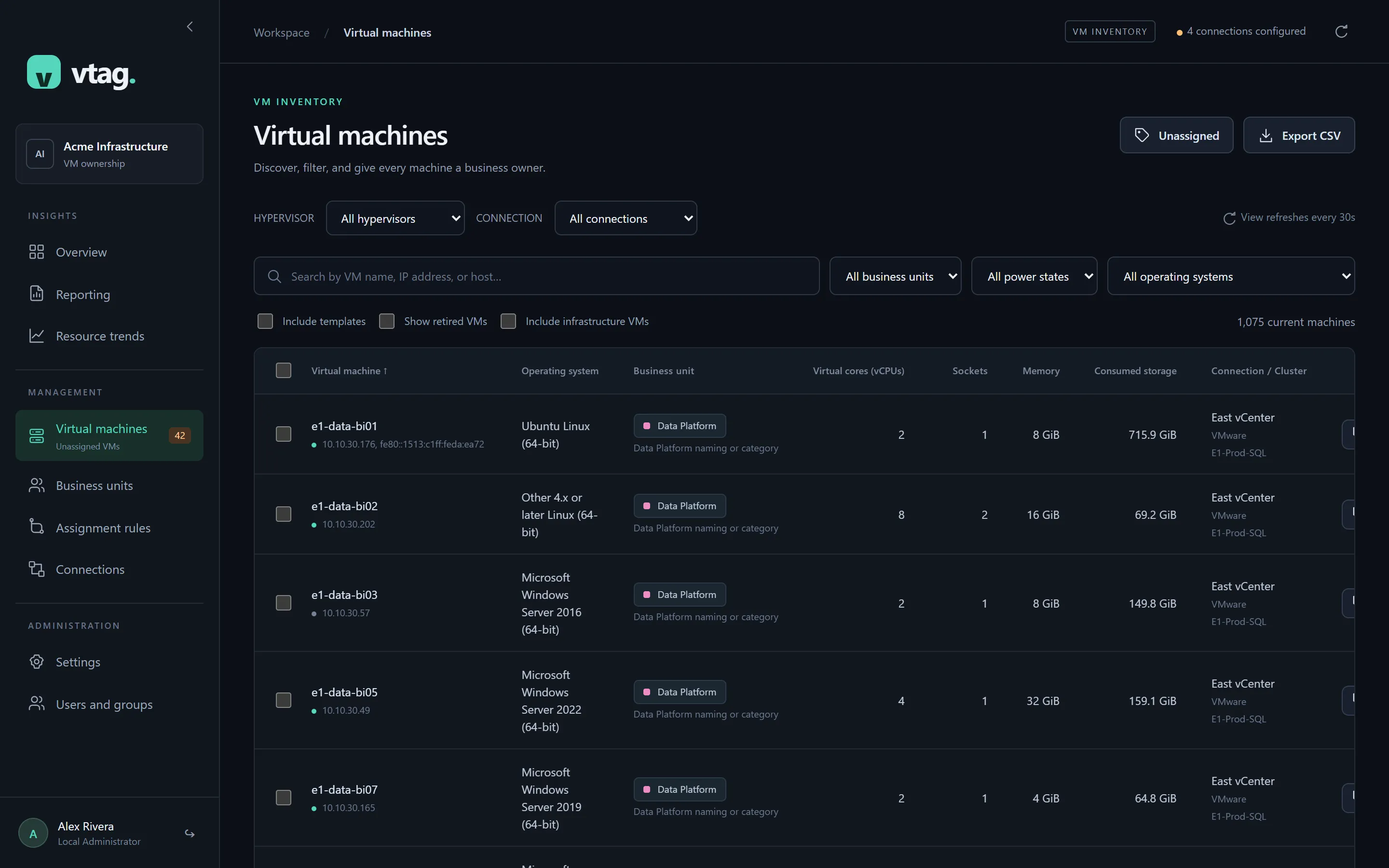Open the All power states dropdown
Viewport: 1389px width, 868px height.
(x=1035, y=276)
